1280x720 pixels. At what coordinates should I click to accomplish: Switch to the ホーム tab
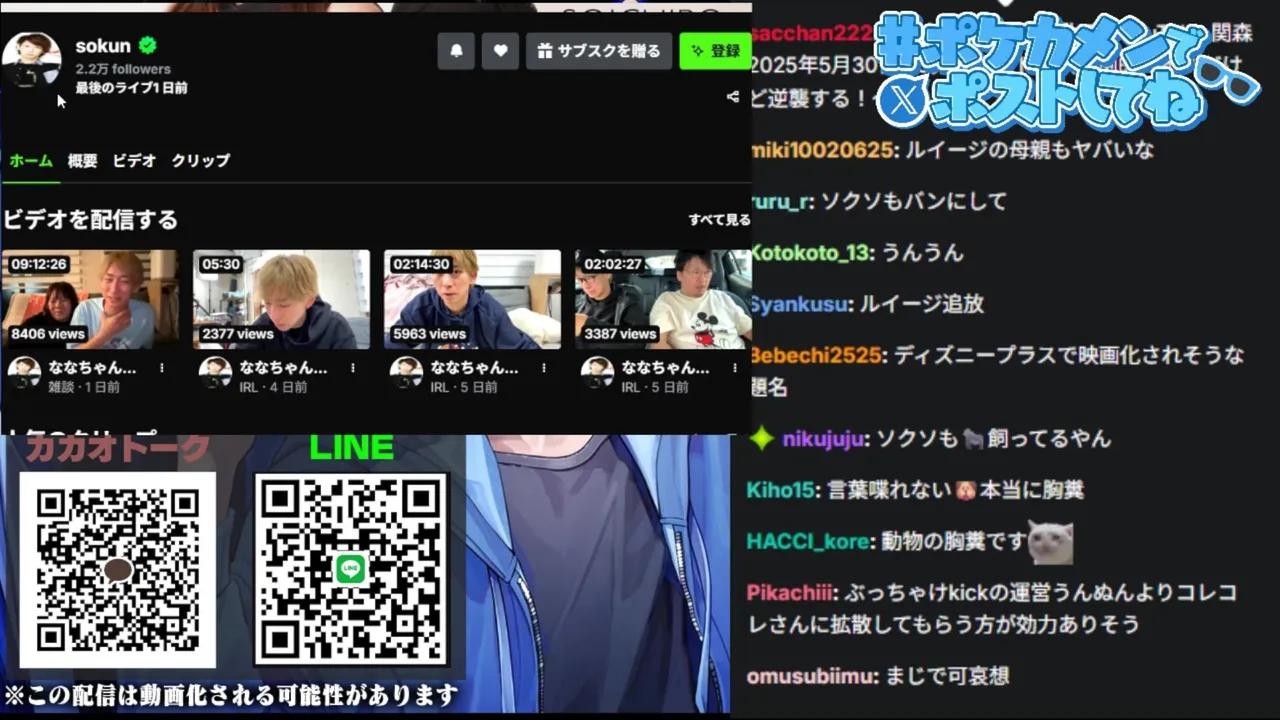tap(31, 160)
